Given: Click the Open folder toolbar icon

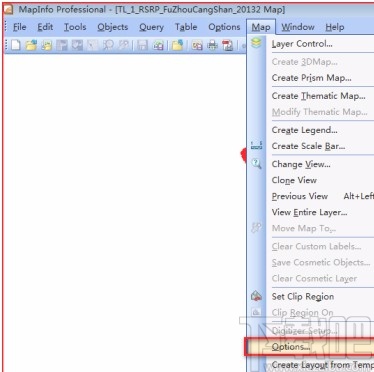Looking at the screenshot, I should click(x=31, y=45).
